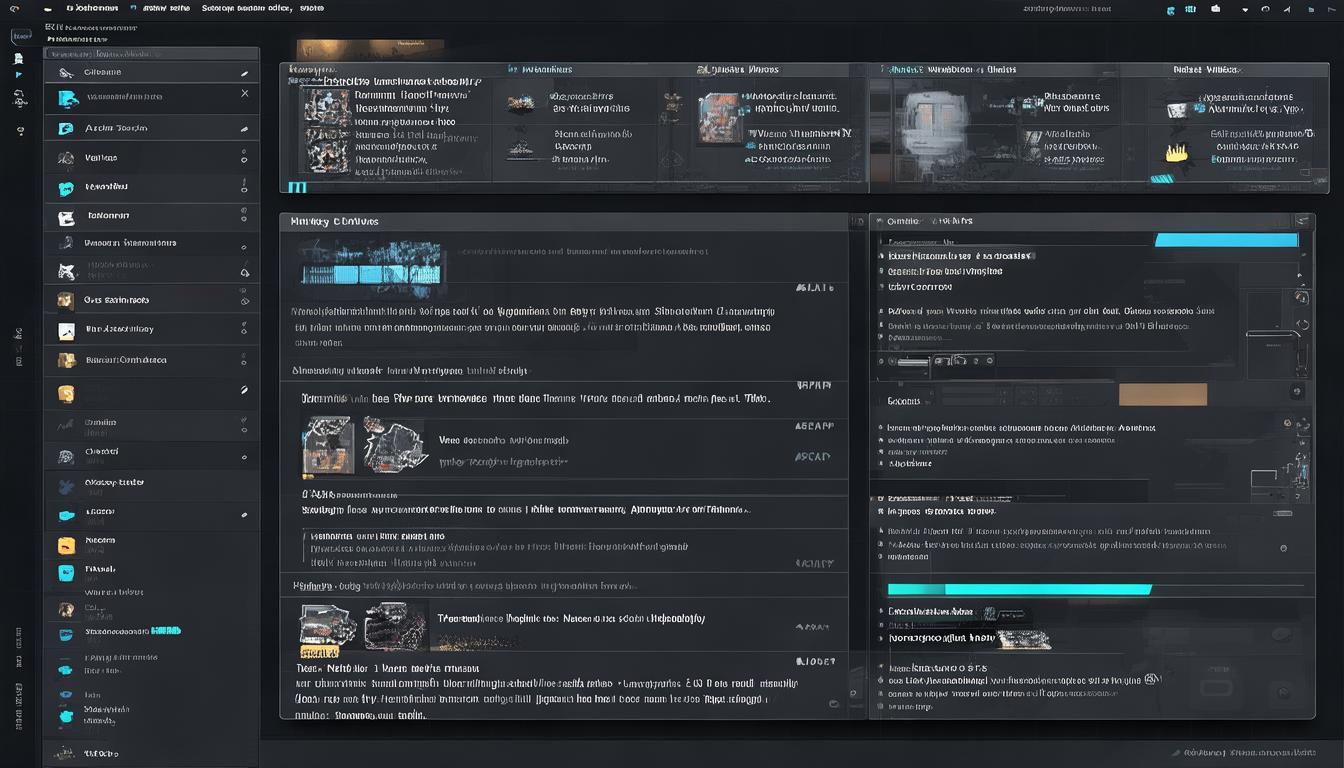Screen dimensions: 1344x768
Task: Toggle the first bullet under right panel header
Action: click(881, 256)
